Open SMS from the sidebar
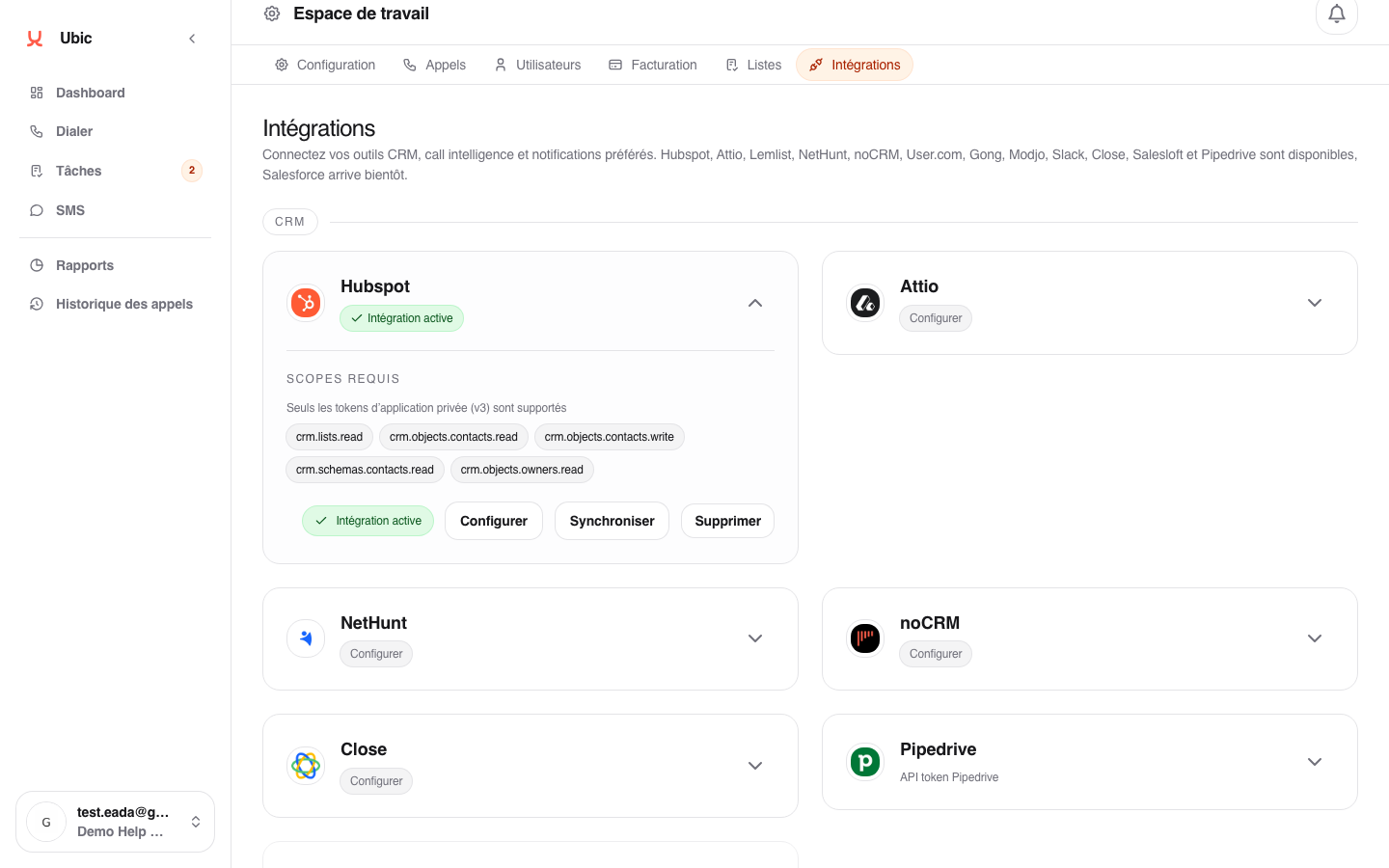This screenshot has width=1389, height=868. (x=116, y=210)
